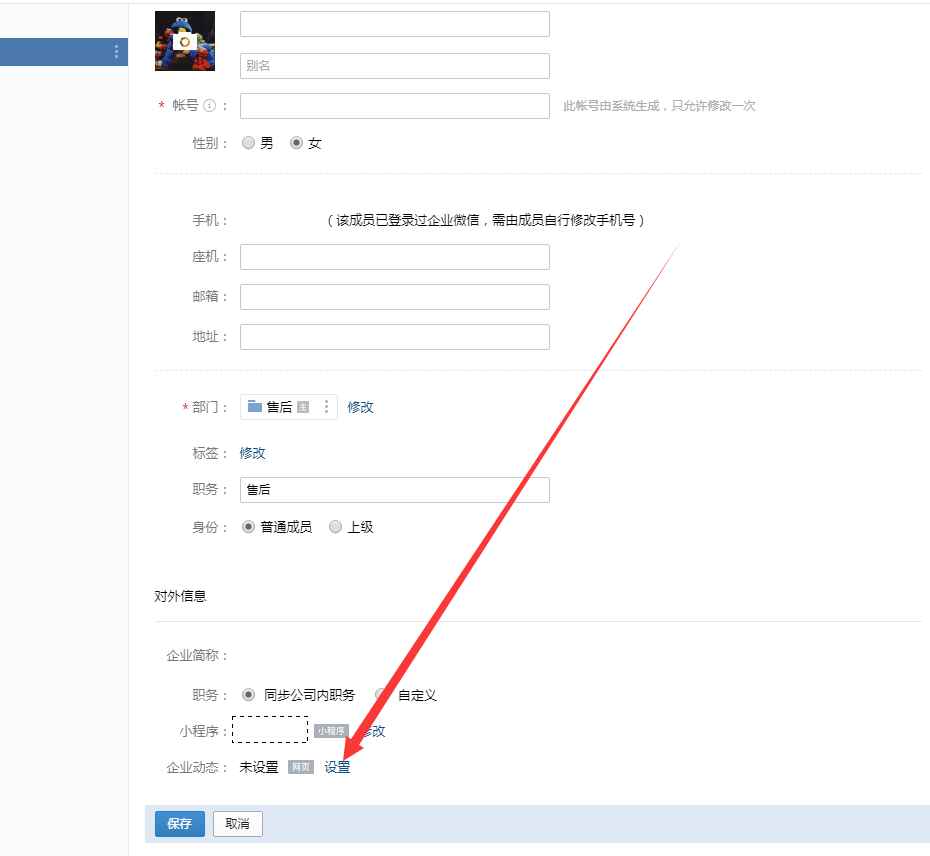Click the 手机 note about 企业微信 login
Screen dimensions: 930x856
(486, 220)
